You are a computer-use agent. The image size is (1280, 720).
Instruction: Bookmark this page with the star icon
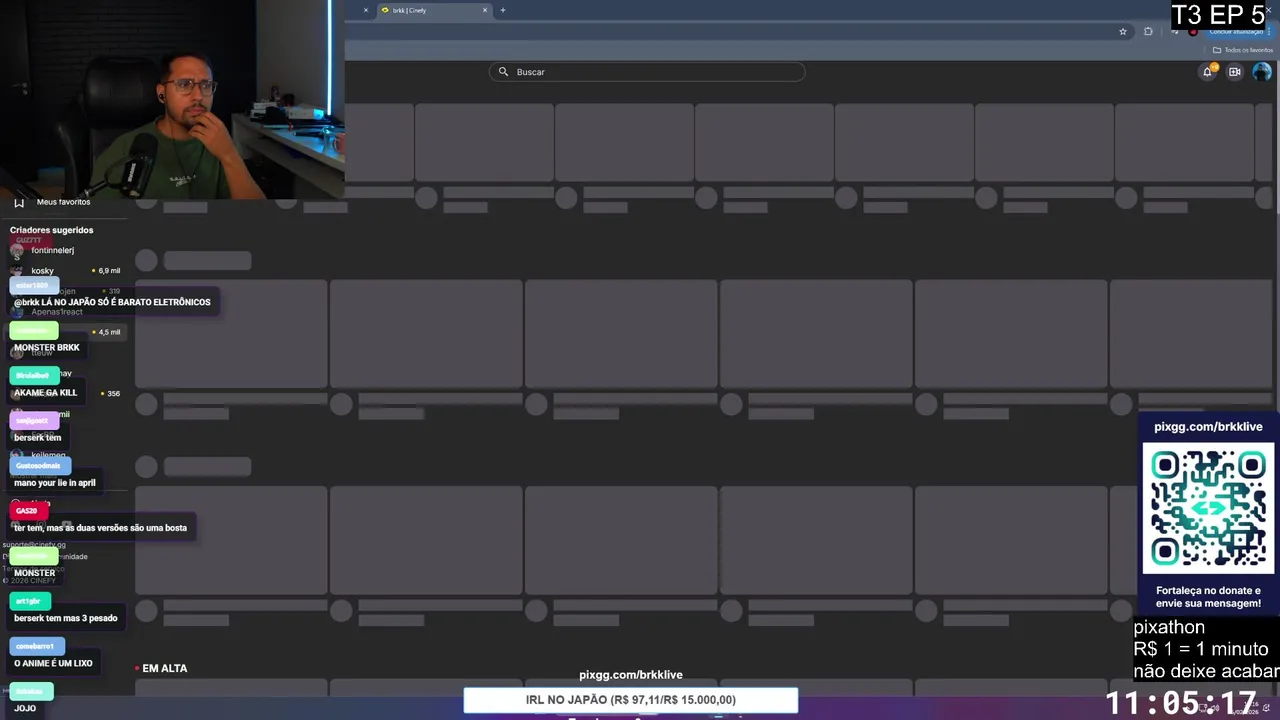point(1123,31)
